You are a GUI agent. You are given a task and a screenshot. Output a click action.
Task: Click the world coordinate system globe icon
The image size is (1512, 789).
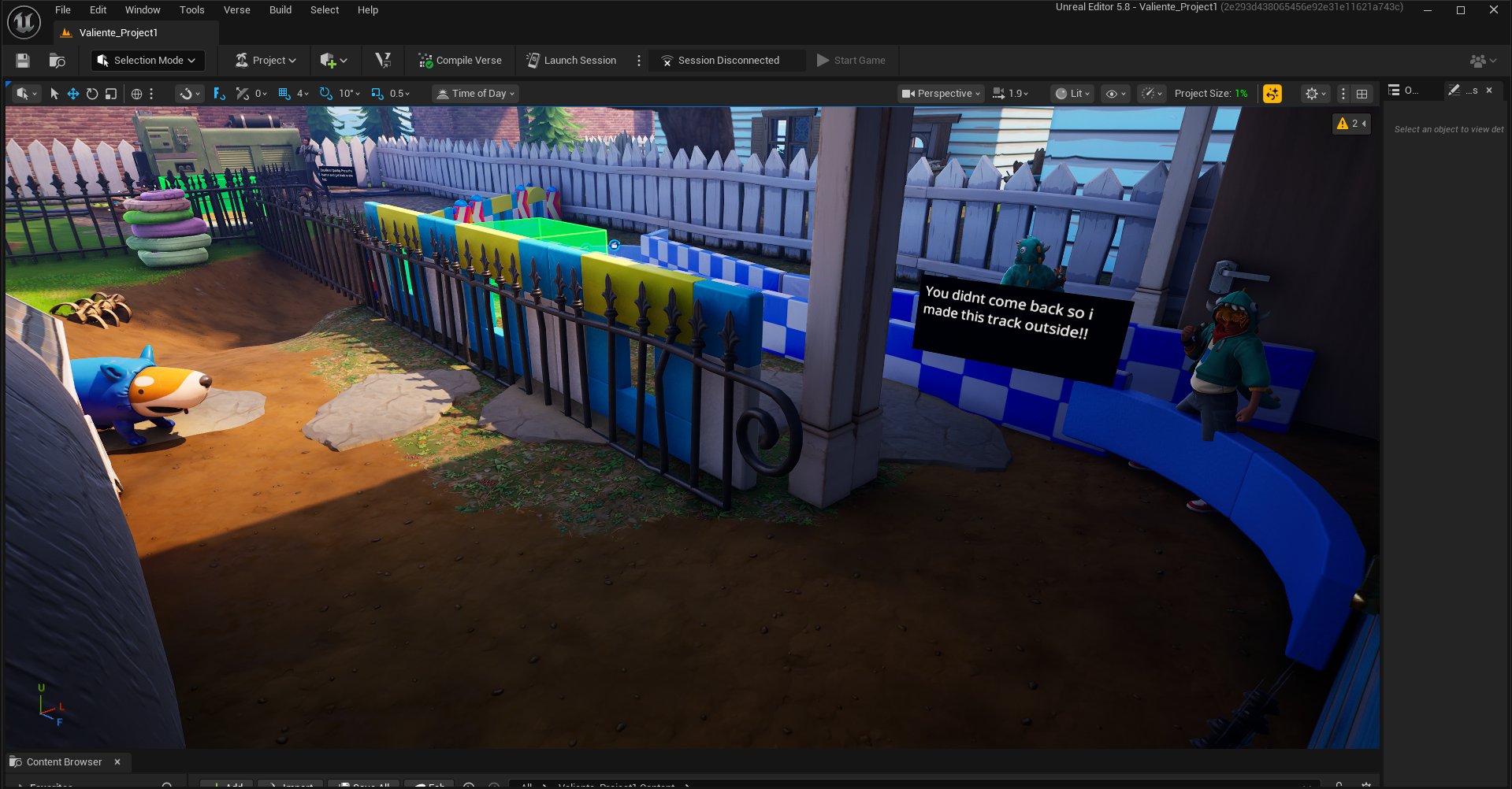point(136,94)
